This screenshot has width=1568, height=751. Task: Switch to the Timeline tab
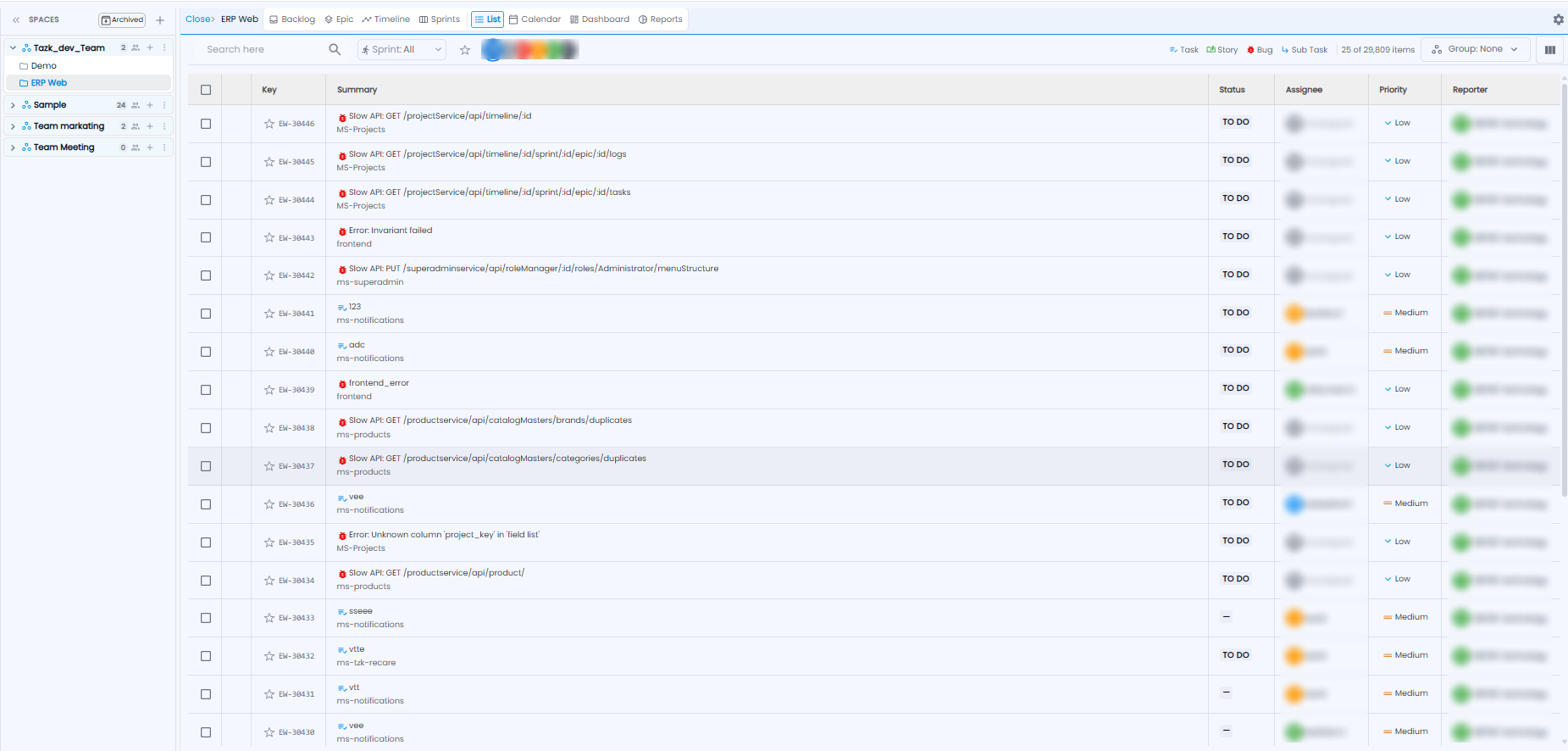pyautogui.click(x=385, y=19)
